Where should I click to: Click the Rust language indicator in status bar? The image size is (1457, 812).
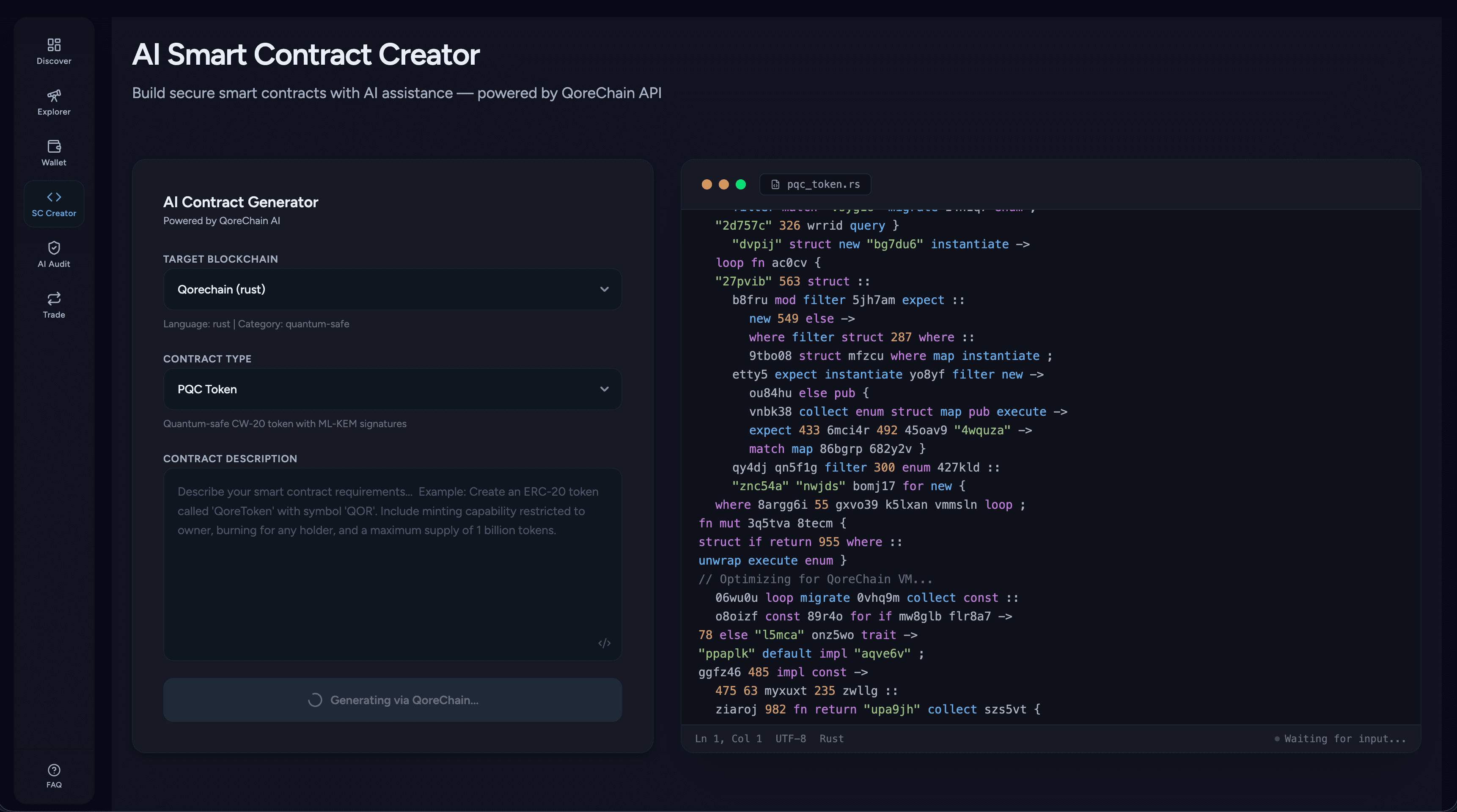[x=831, y=738]
